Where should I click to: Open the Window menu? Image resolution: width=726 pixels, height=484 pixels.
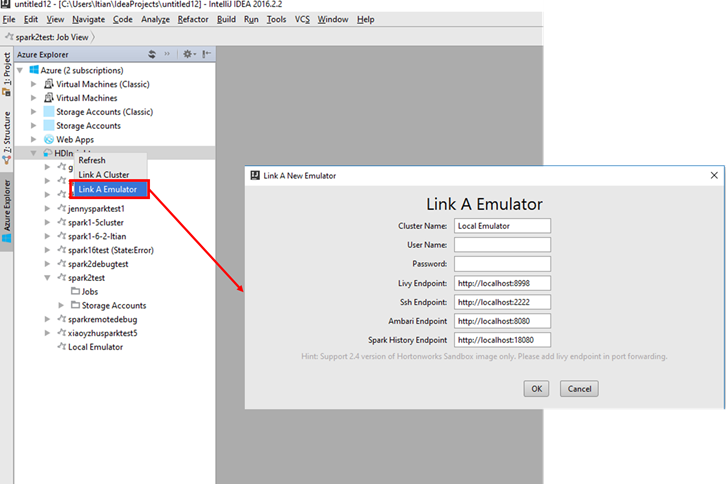pyautogui.click(x=332, y=19)
